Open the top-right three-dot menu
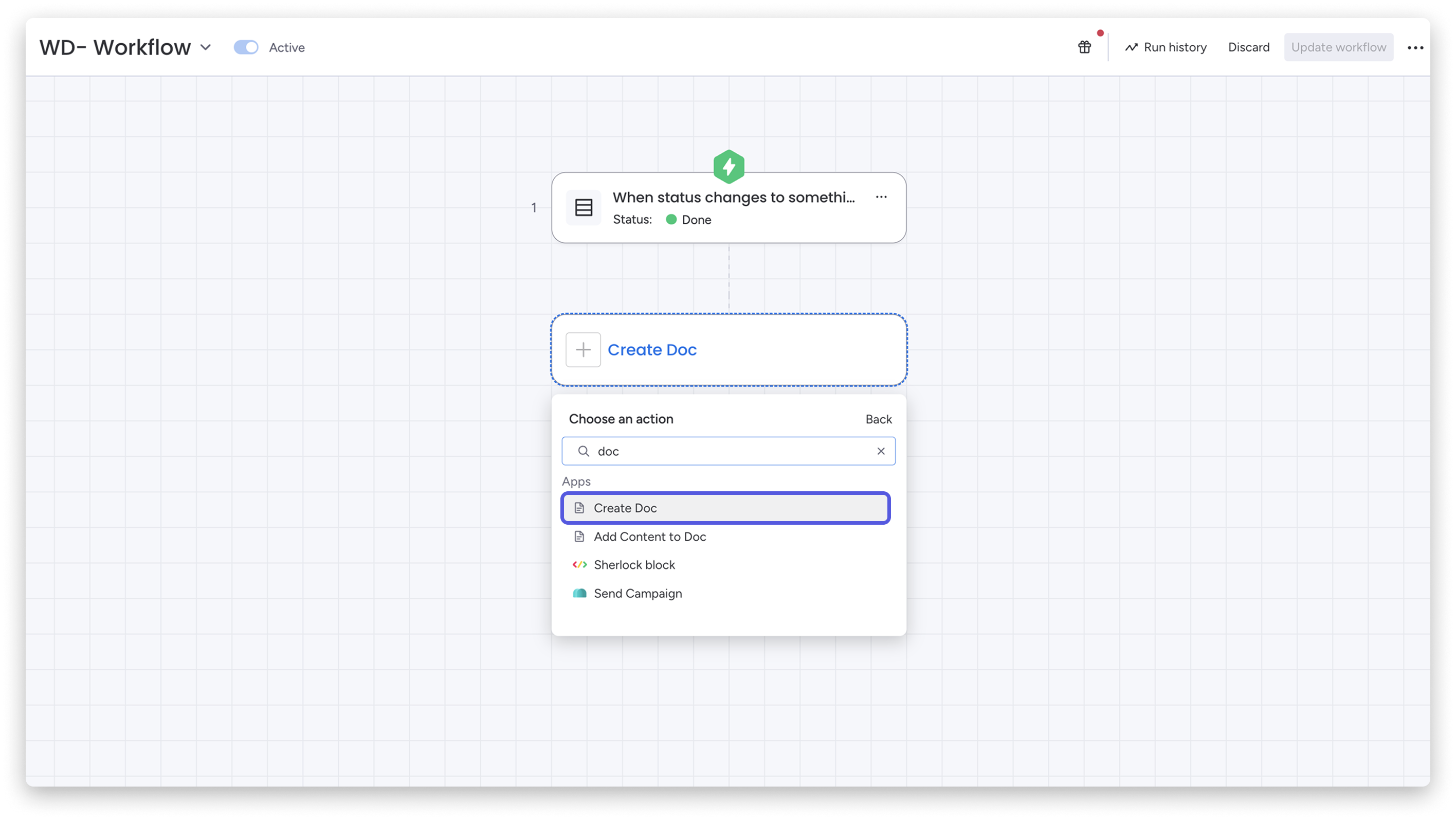Screen dimensions: 1456x820 coord(1415,47)
